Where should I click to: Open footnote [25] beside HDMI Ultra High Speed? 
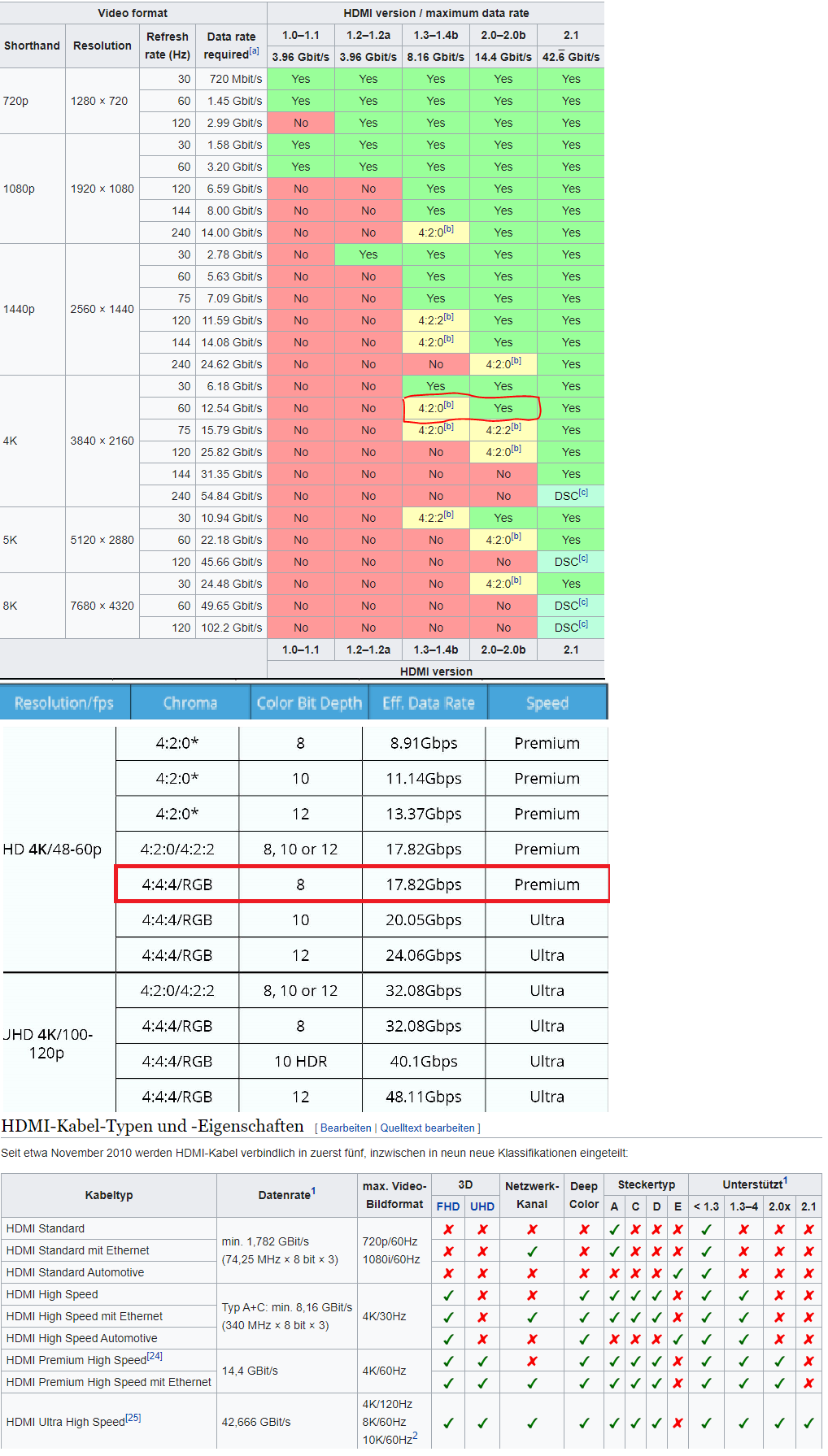(x=133, y=1419)
